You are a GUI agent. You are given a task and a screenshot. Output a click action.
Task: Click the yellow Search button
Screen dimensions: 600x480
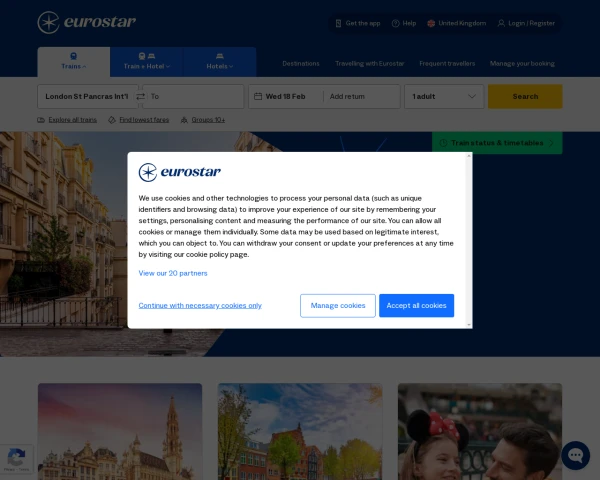click(x=525, y=96)
